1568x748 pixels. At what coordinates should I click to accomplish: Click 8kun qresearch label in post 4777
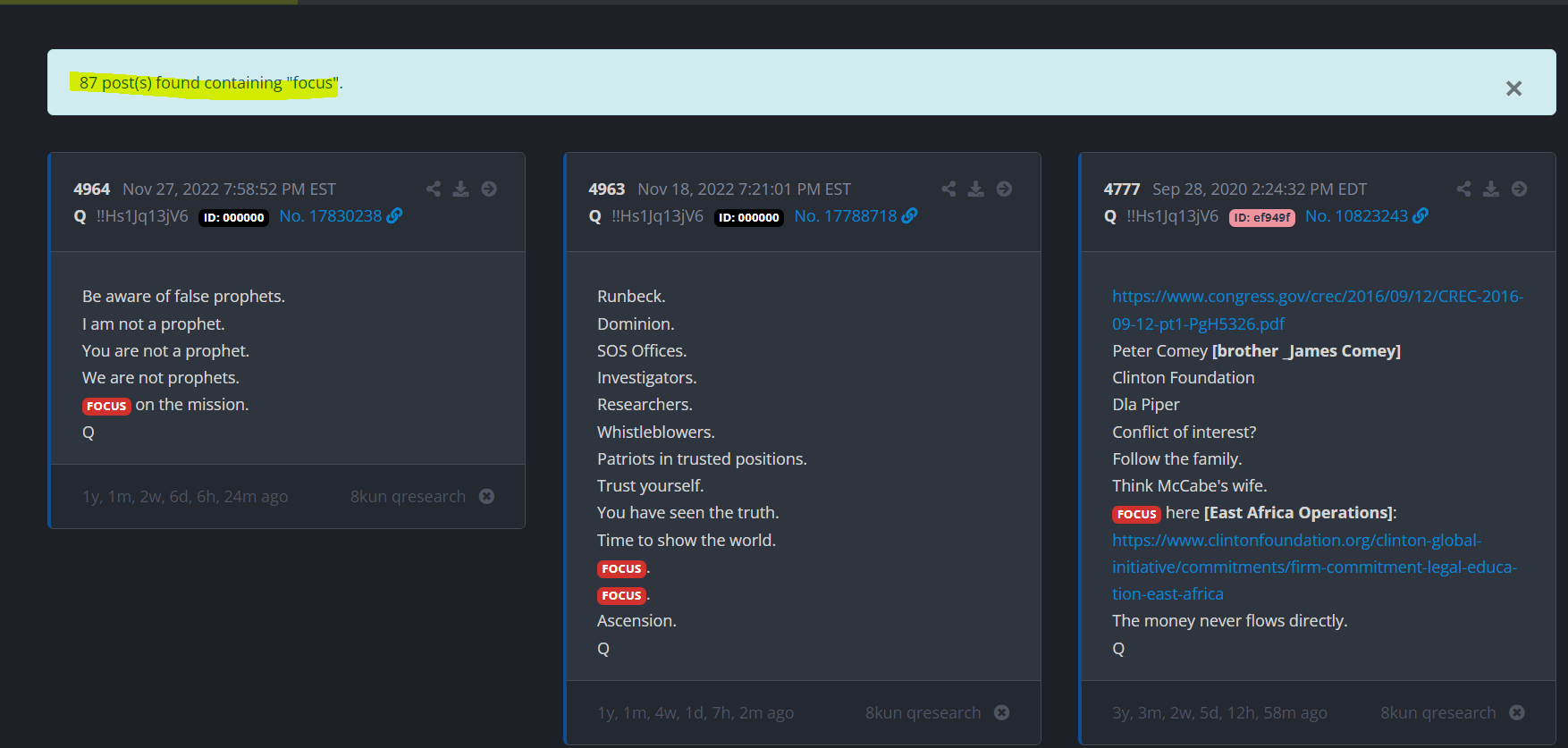[x=1437, y=712]
